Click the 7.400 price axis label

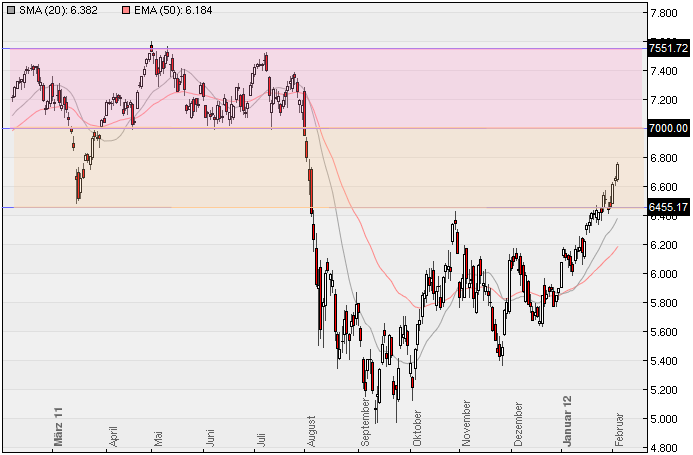click(x=664, y=71)
